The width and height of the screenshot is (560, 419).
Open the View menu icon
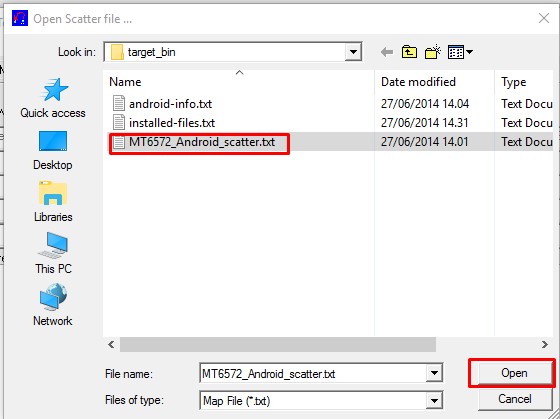point(460,52)
